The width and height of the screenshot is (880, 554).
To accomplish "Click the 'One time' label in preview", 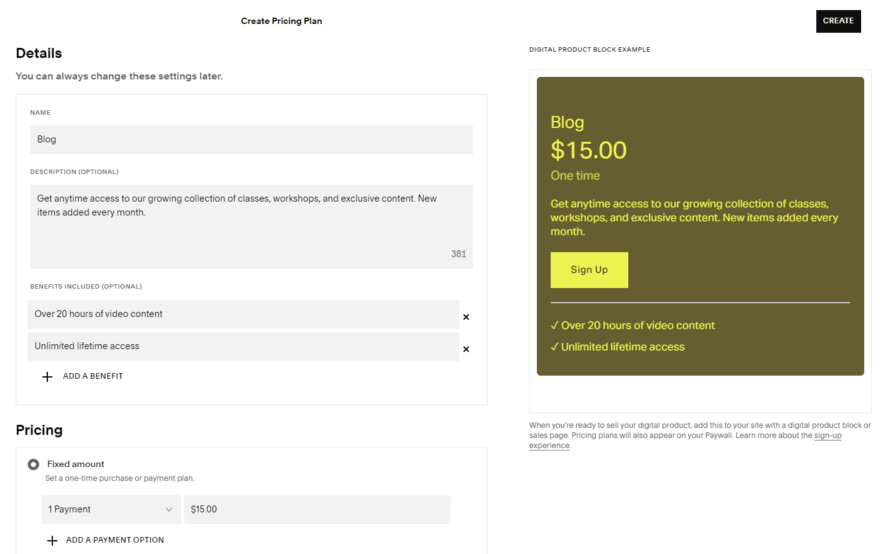I will coord(575,176).
